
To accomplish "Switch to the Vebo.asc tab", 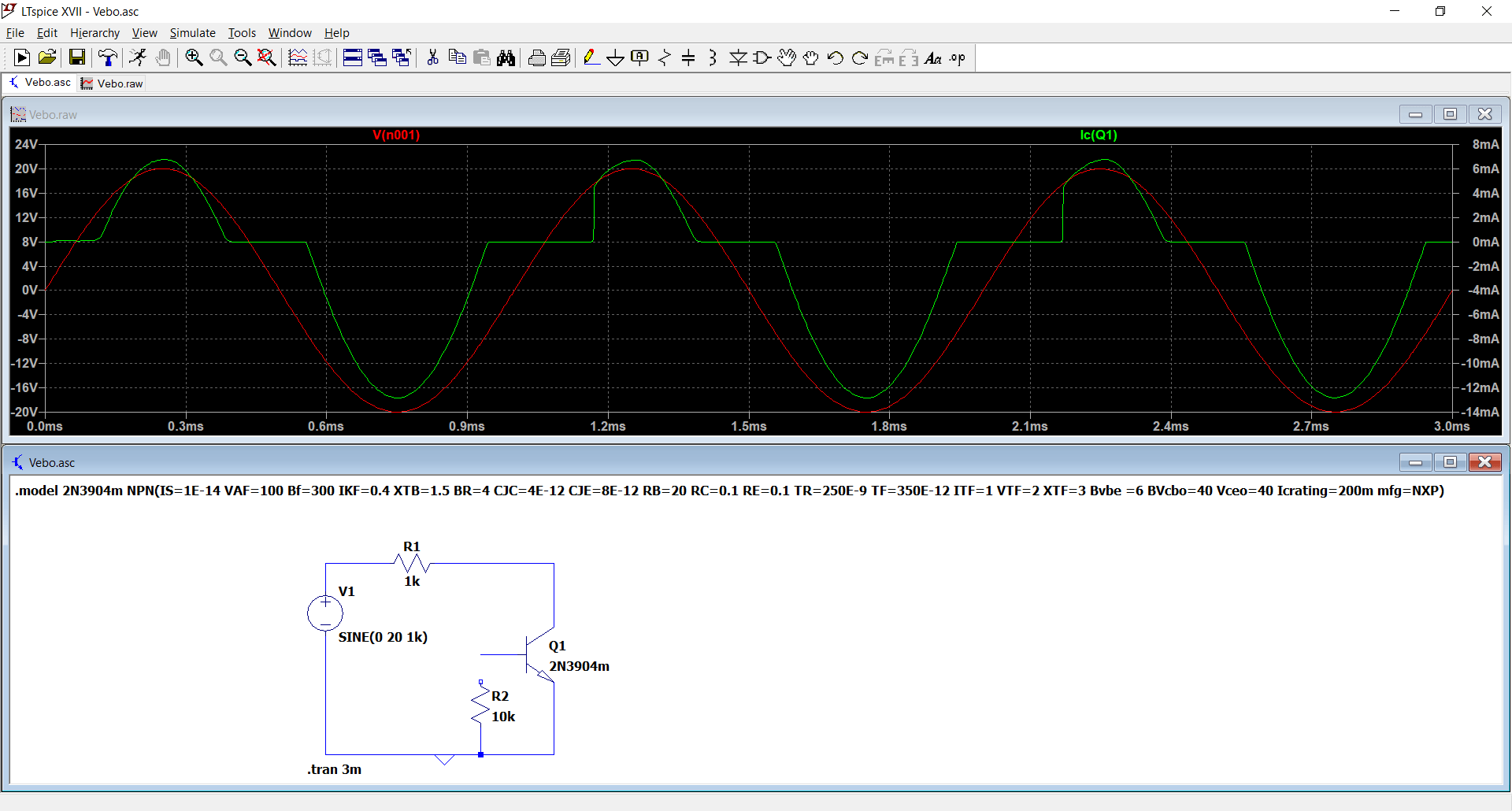I will click(40, 83).
